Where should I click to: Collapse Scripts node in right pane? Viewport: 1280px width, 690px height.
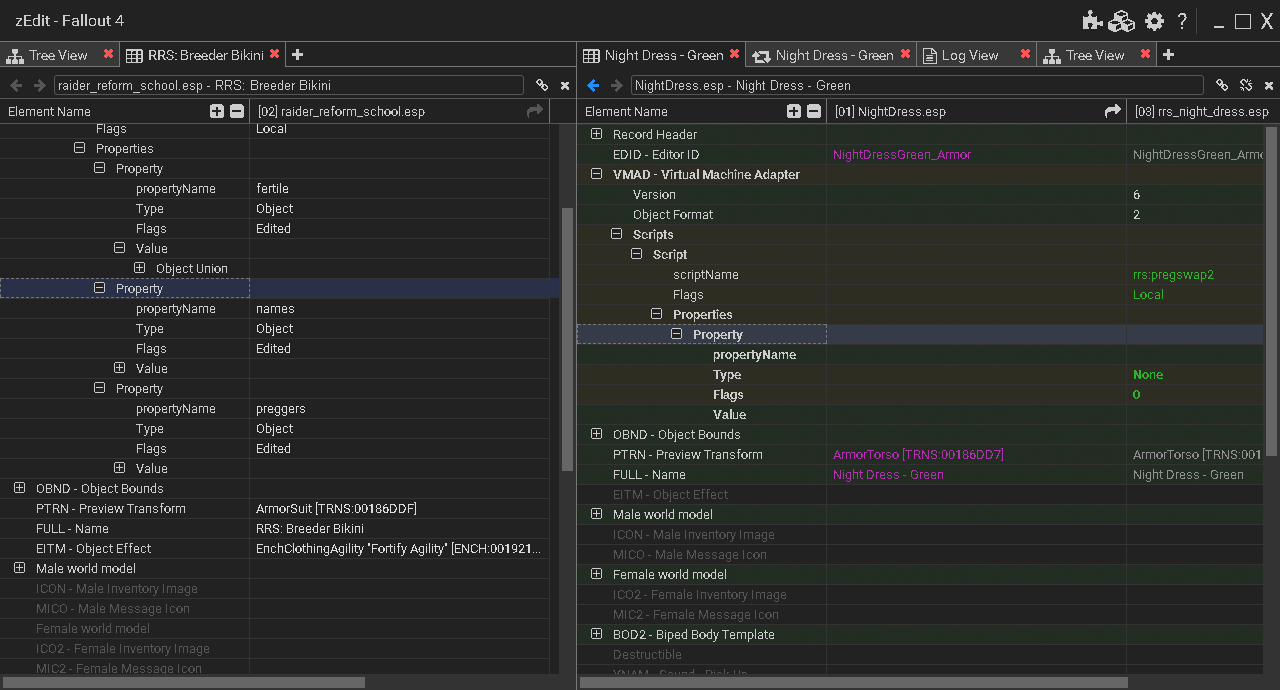[616, 234]
